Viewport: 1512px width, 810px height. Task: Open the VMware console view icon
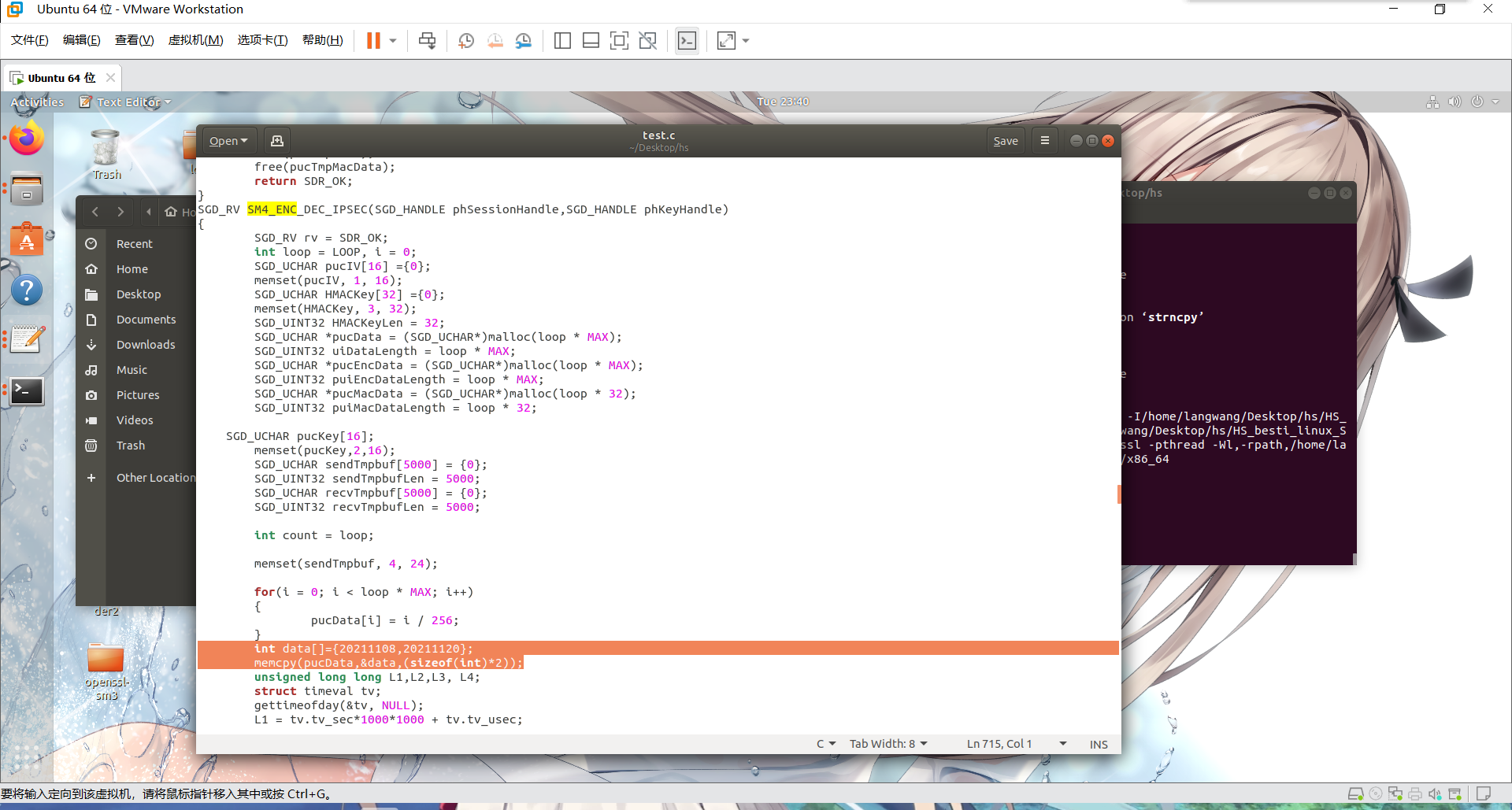[687, 40]
